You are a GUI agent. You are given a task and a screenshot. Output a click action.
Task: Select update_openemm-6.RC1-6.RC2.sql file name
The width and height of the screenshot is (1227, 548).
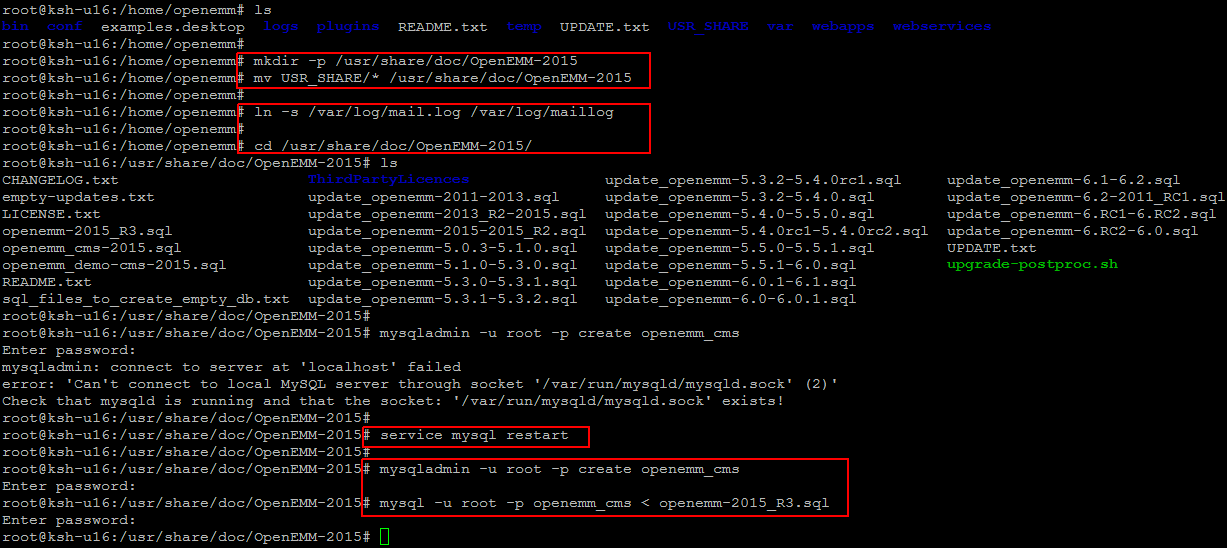(x=1082, y=214)
